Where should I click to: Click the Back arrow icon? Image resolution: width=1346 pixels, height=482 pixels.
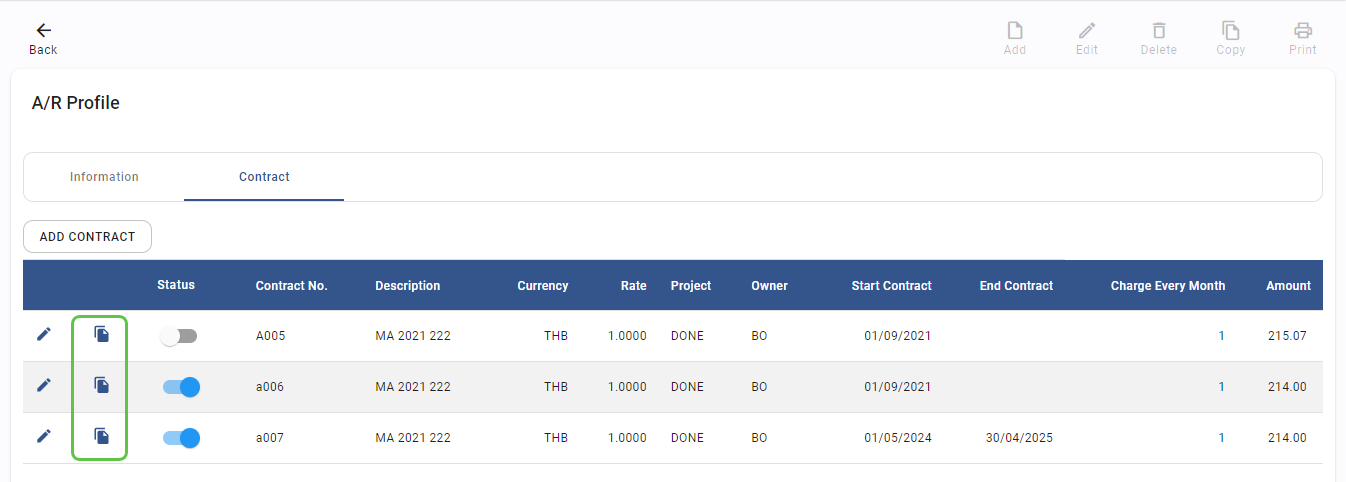tap(43, 30)
